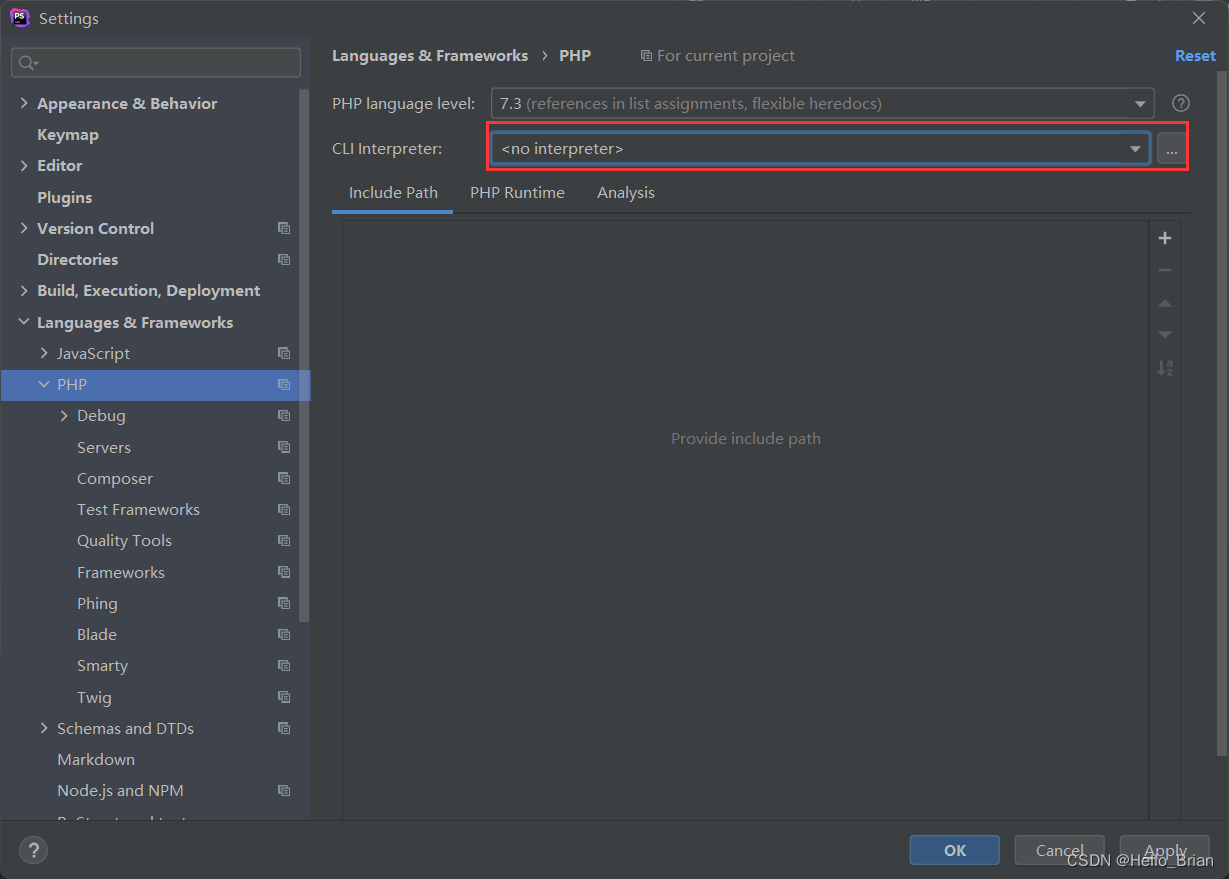Expand Version Control section
The height and width of the screenshot is (879, 1229).
tap(24, 228)
